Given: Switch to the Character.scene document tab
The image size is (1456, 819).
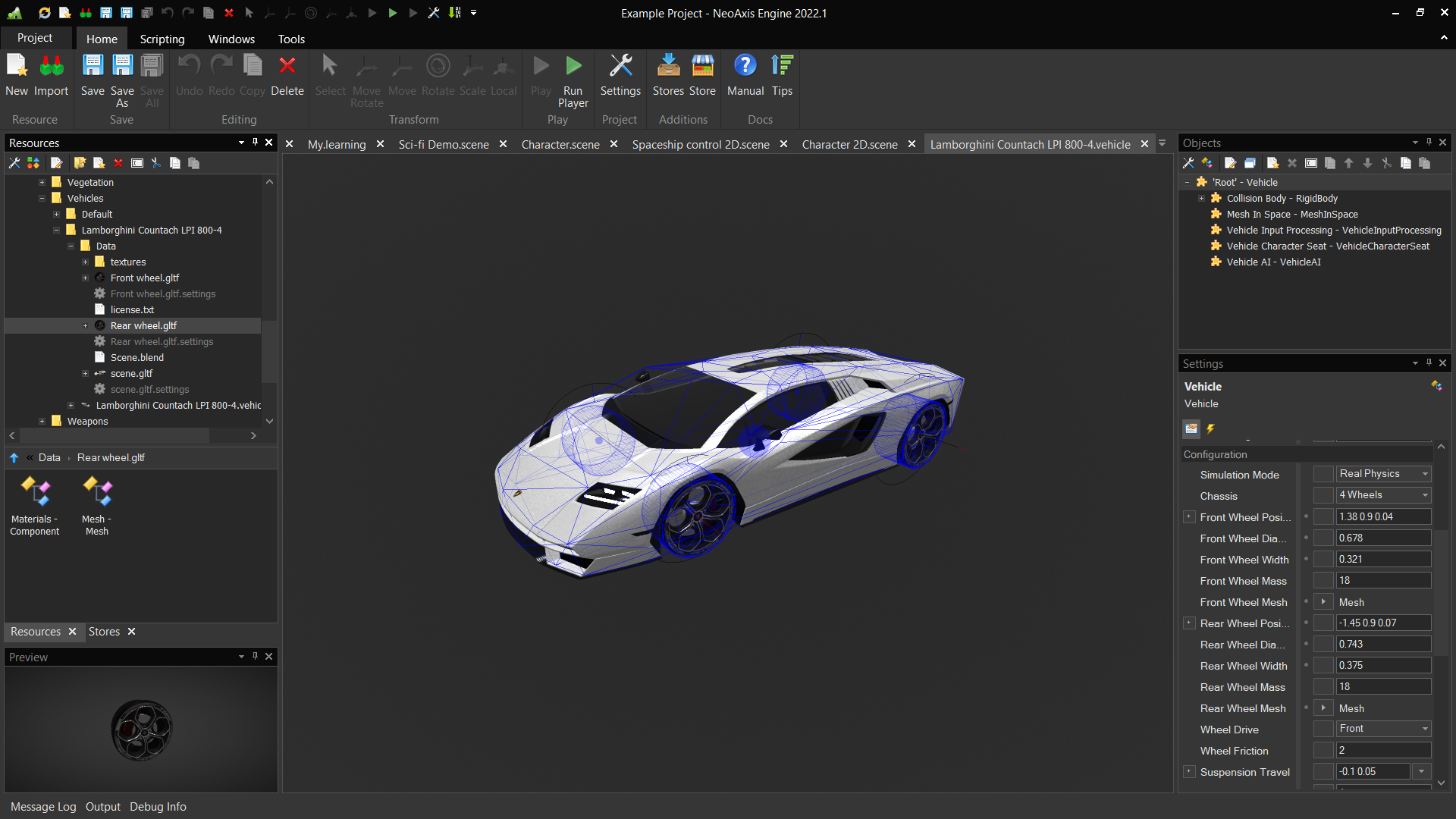Looking at the screenshot, I should coord(560,144).
